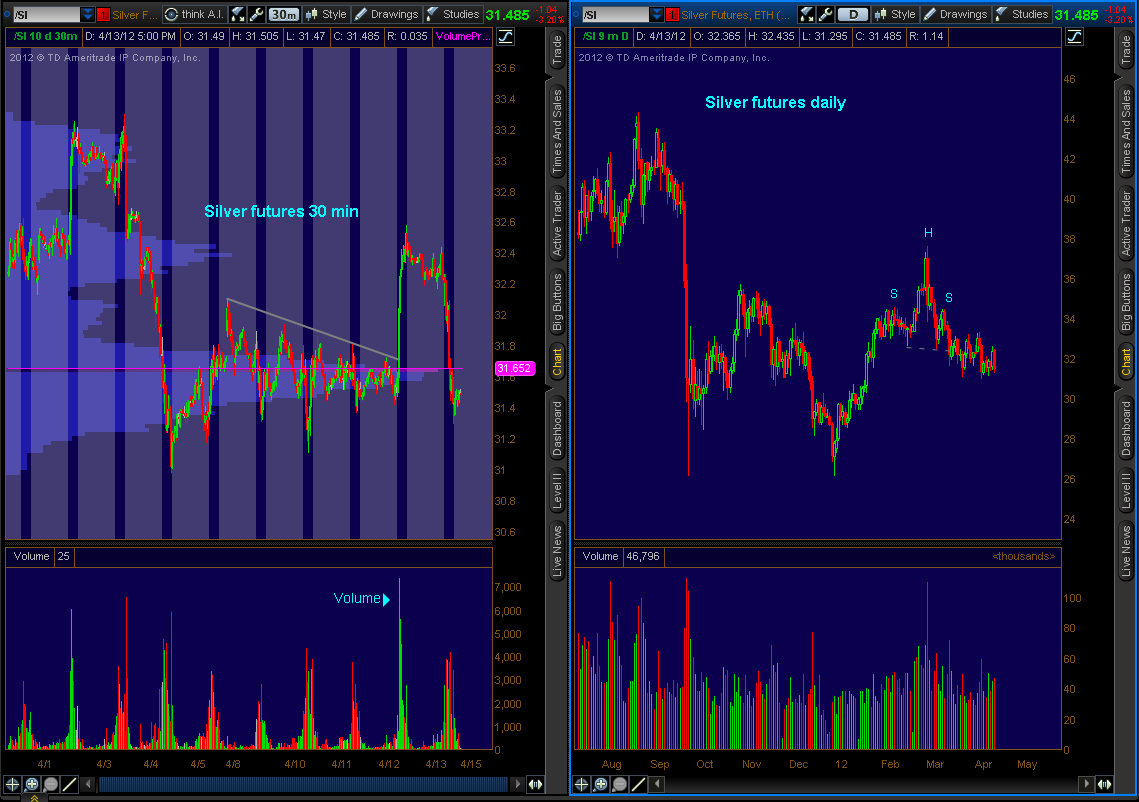Toggle the red '1' link indicator in left chart
Screen dimensions: 1139x802
[103, 15]
